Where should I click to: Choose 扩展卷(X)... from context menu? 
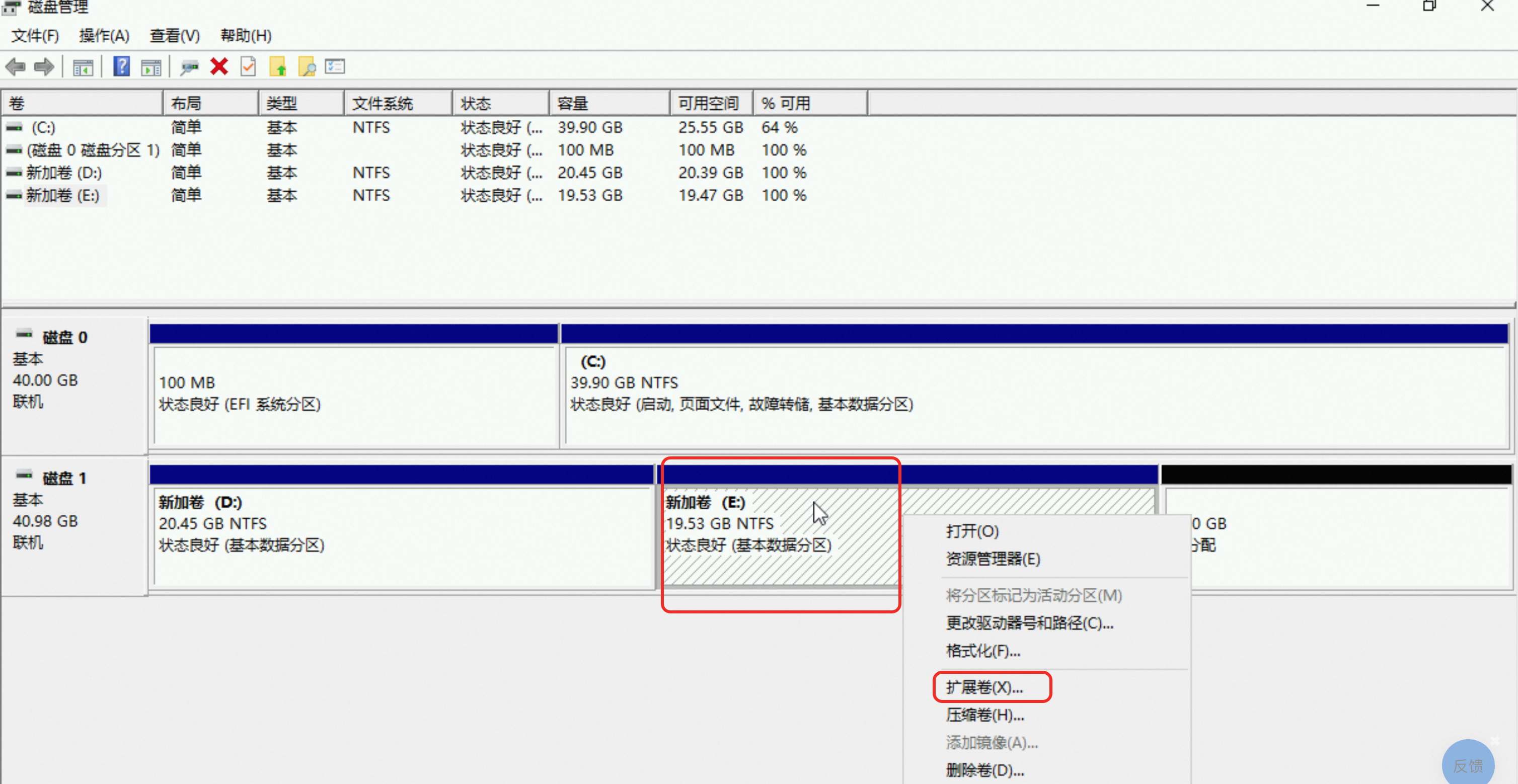(984, 687)
